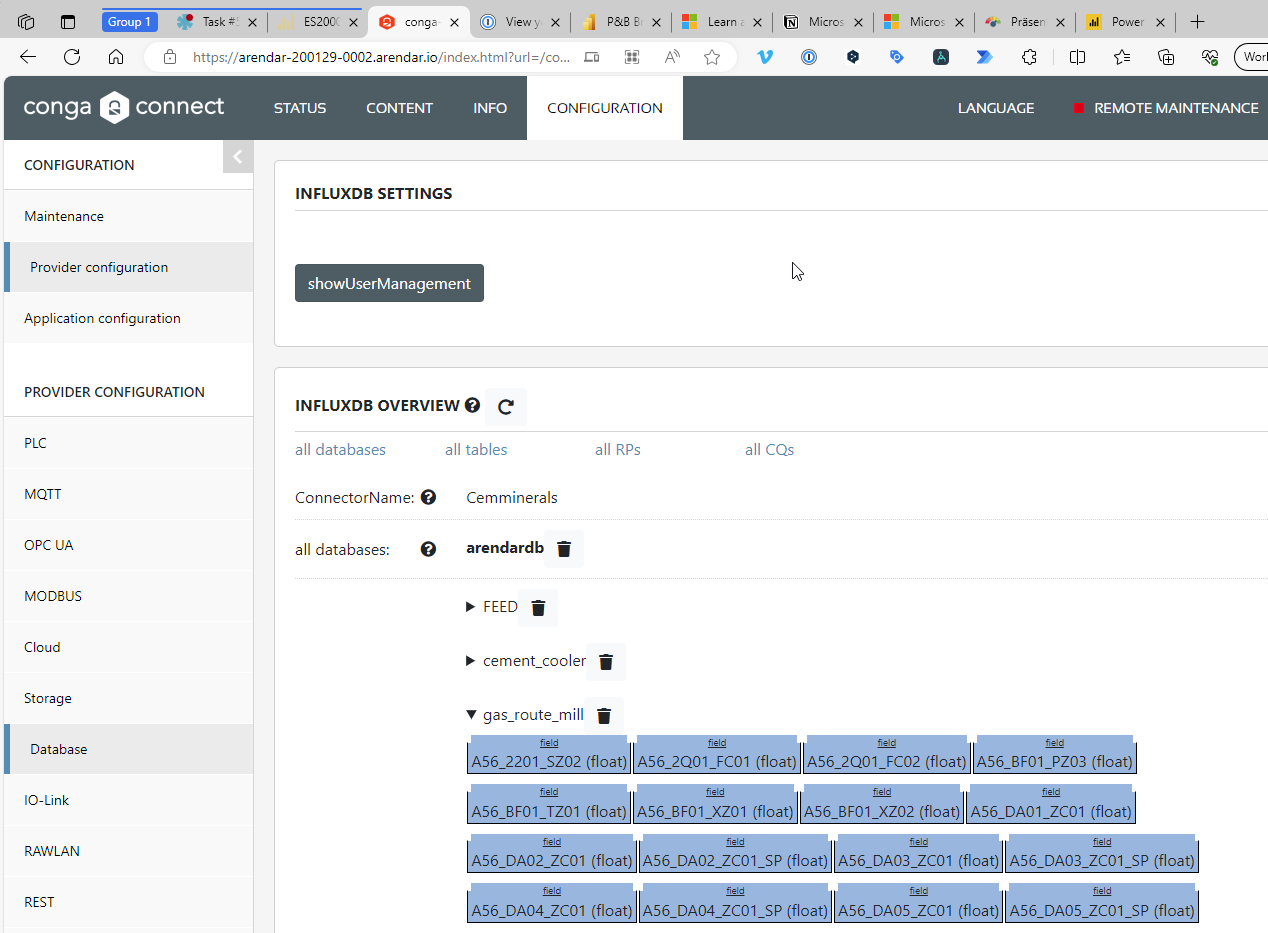The width and height of the screenshot is (1268, 933).
Task: Select Application configuration in the sidebar
Action: tap(128, 318)
